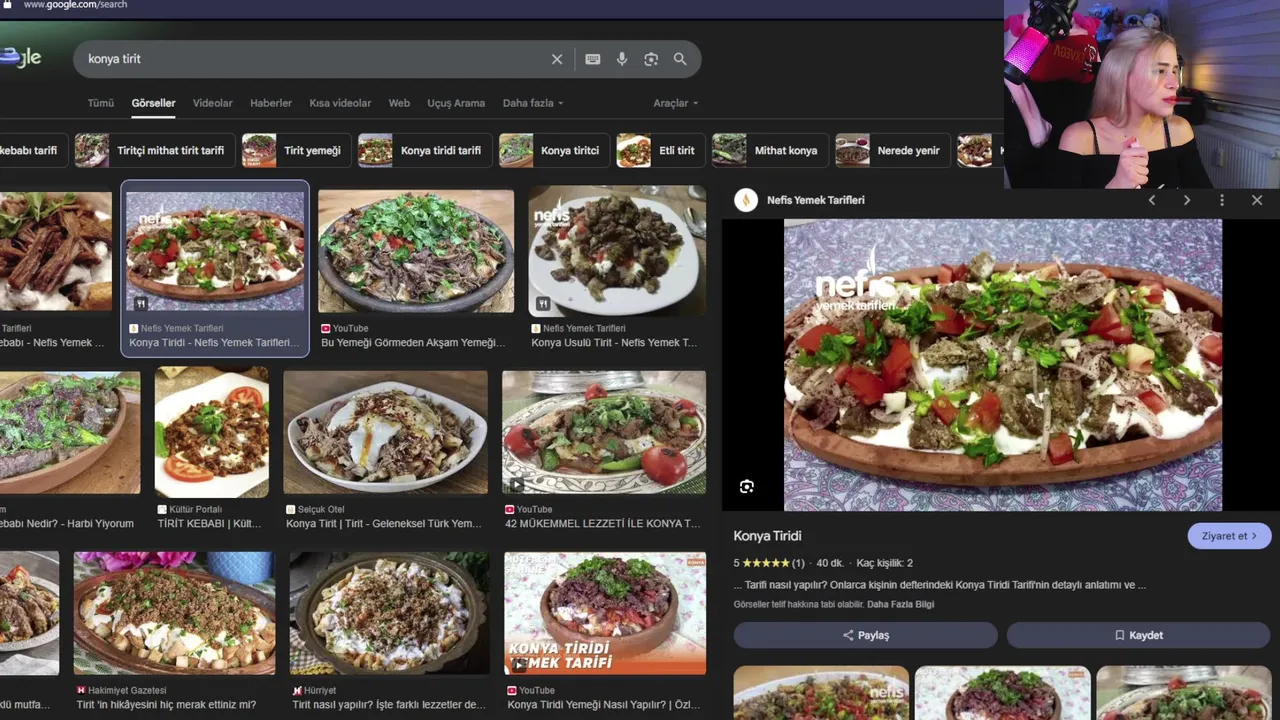Viewport: 1280px width, 720px height.
Task: Select the Tiritçi mithat tirit tarifi chip
Action: tap(155, 150)
